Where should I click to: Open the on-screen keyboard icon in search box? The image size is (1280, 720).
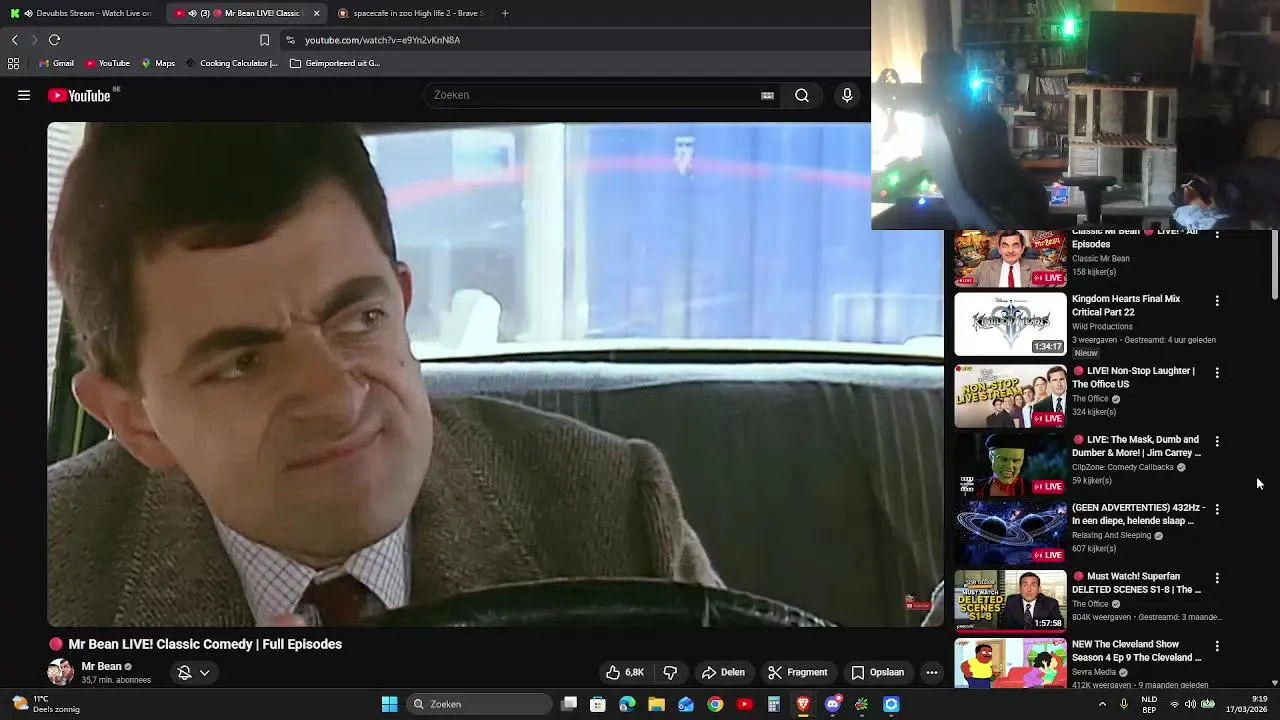point(767,95)
